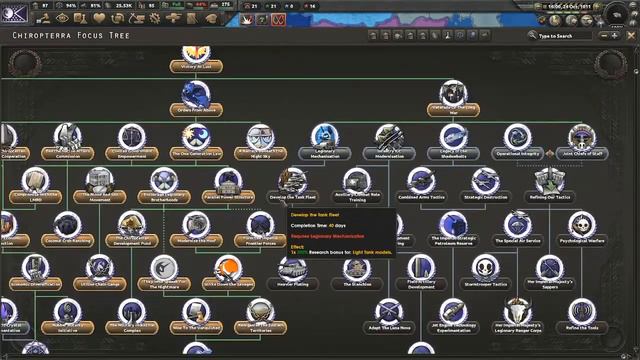This screenshot has height=360, width=640.
Task: Select the Victory At Last focus
Action: (196, 60)
